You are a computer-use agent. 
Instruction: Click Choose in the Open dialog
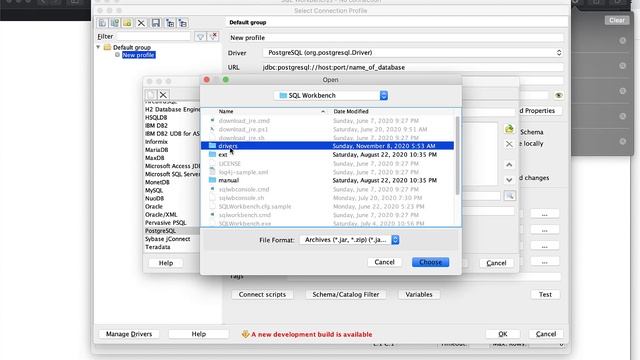coord(430,262)
